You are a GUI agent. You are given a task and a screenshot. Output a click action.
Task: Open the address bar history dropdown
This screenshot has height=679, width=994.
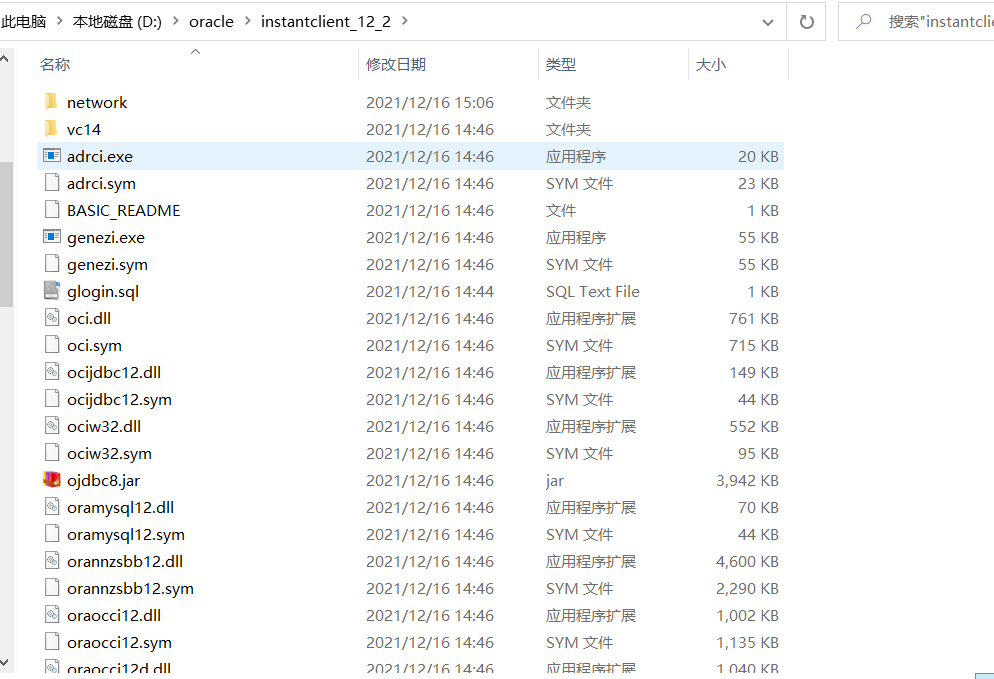point(768,21)
